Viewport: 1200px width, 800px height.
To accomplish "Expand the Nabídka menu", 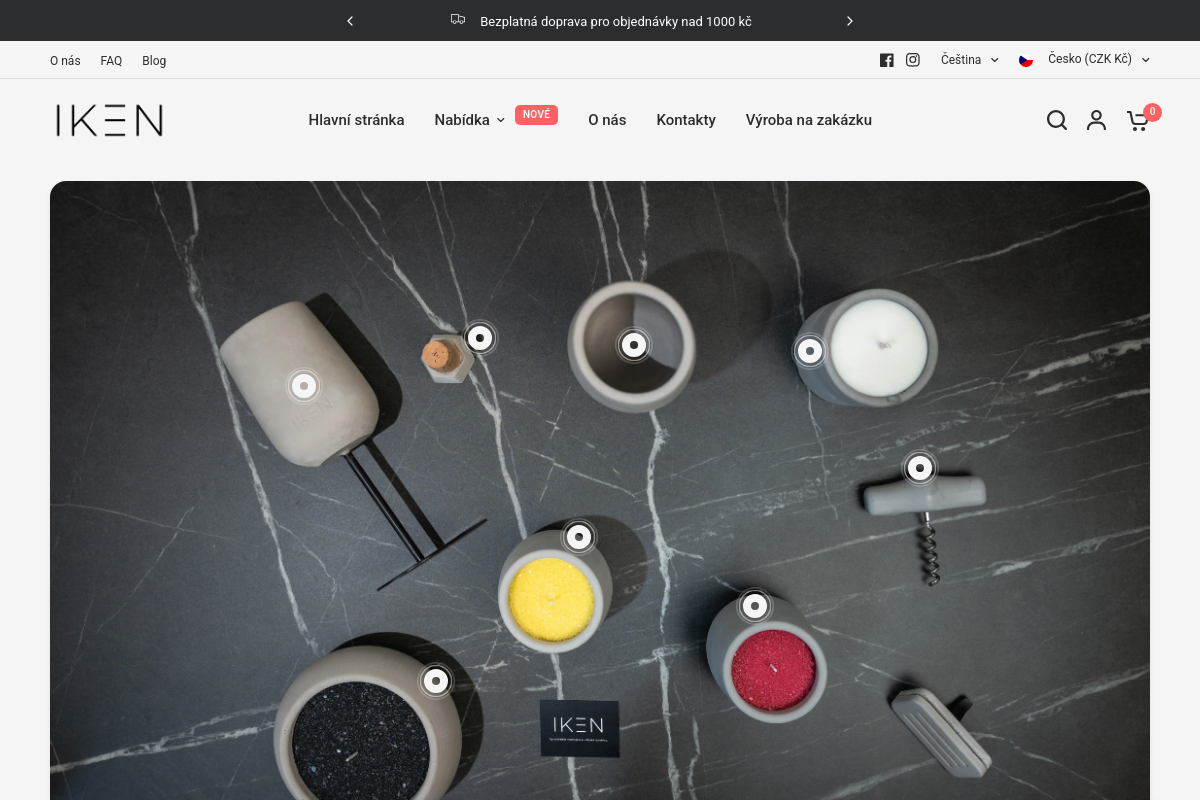I will point(469,120).
